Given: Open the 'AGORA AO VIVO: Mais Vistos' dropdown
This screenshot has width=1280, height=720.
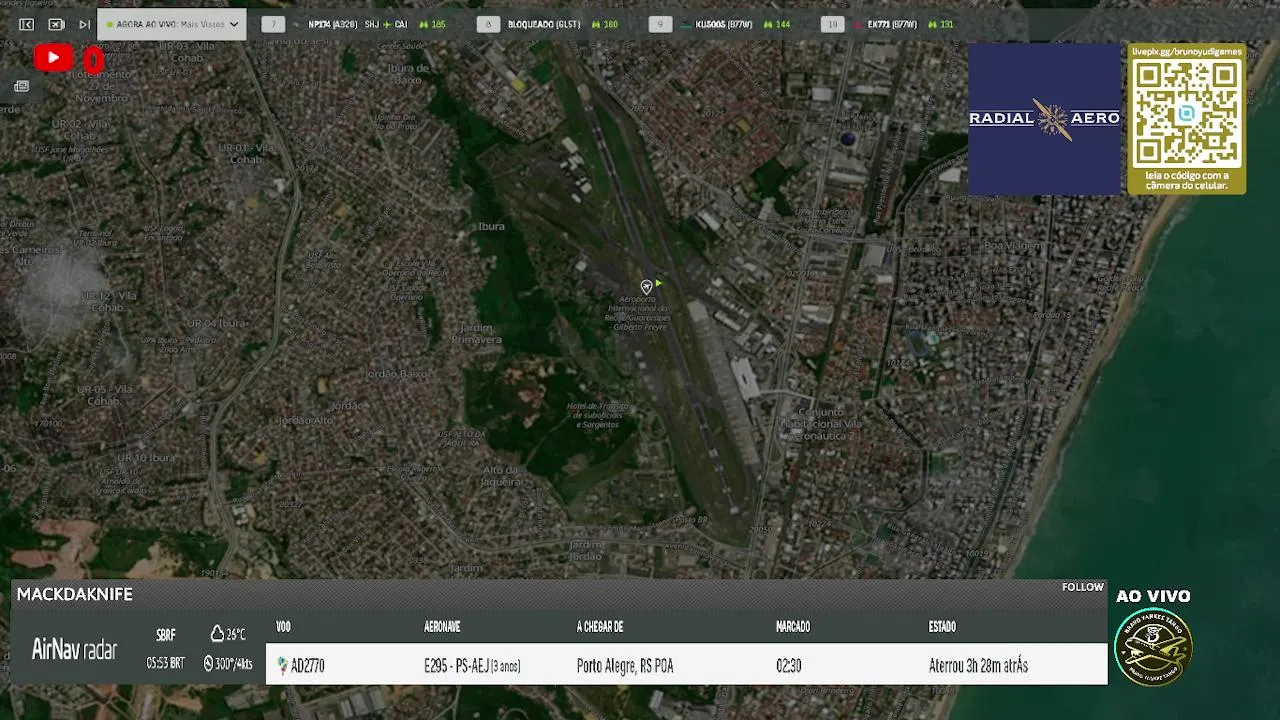Looking at the screenshot, I should point(172,24).
